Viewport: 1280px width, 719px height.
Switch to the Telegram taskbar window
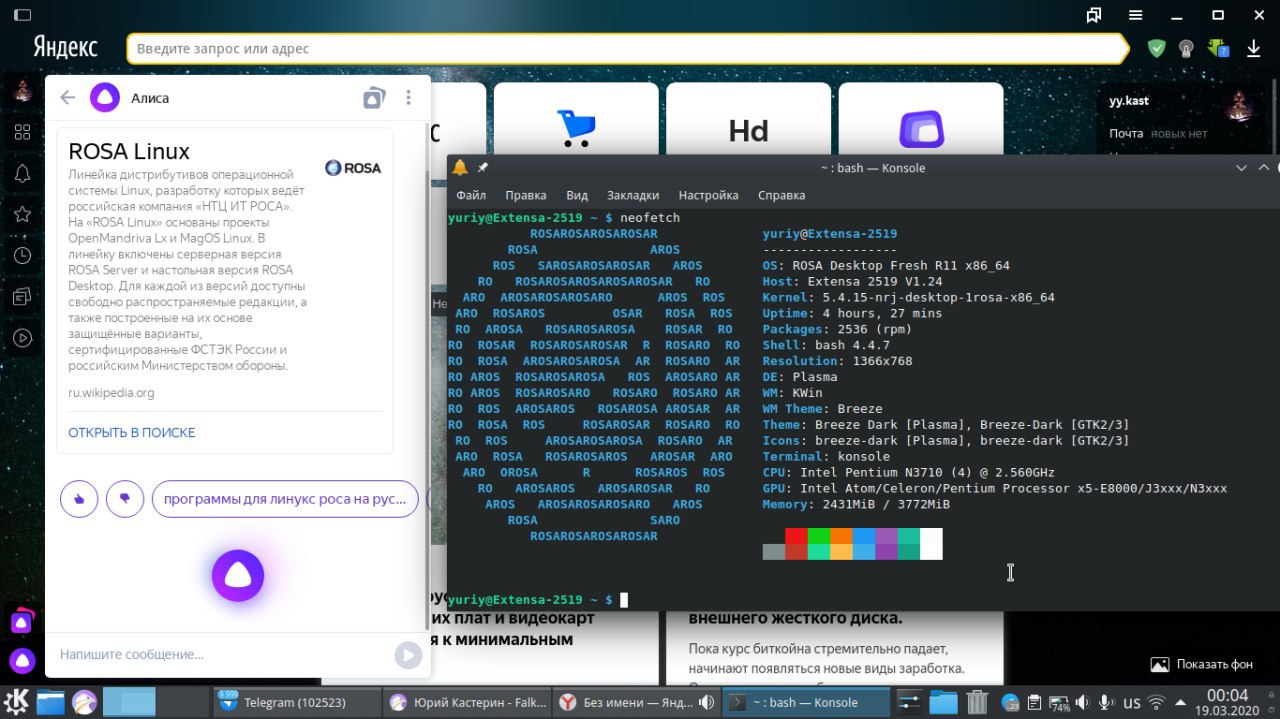(x=296, y=702)
